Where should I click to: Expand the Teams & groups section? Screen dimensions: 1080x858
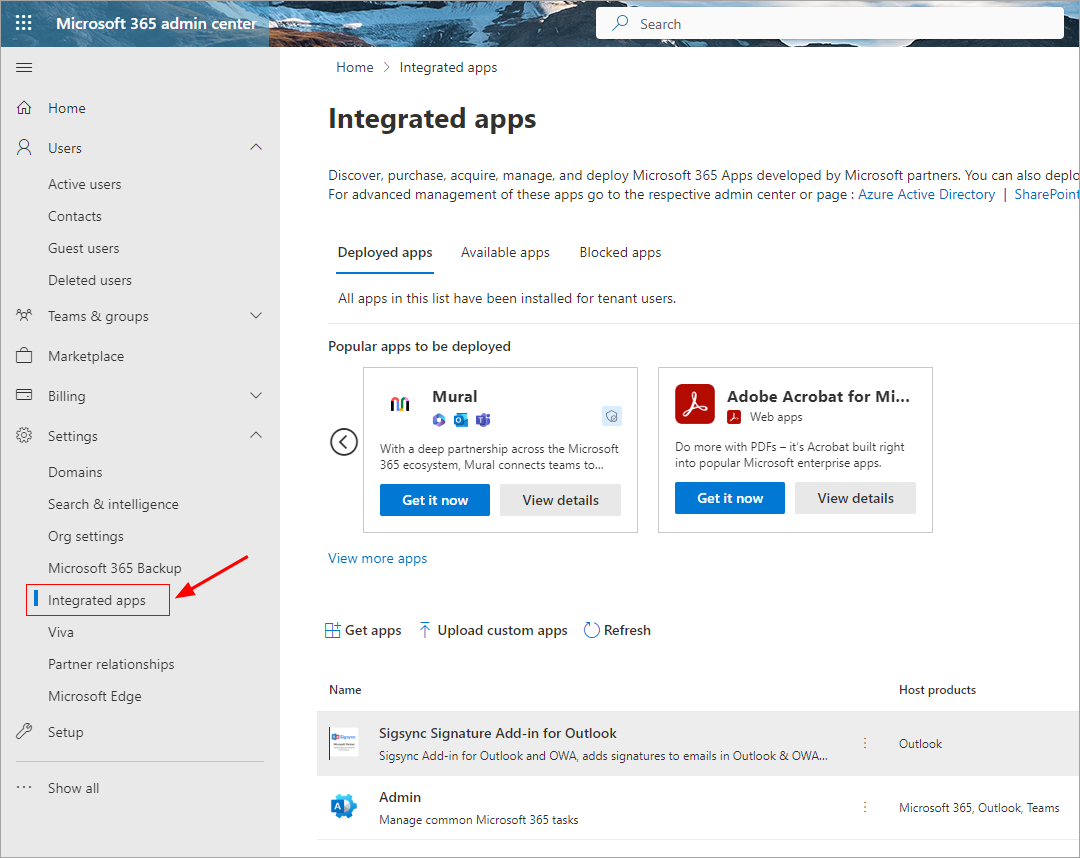coord(256,316)
